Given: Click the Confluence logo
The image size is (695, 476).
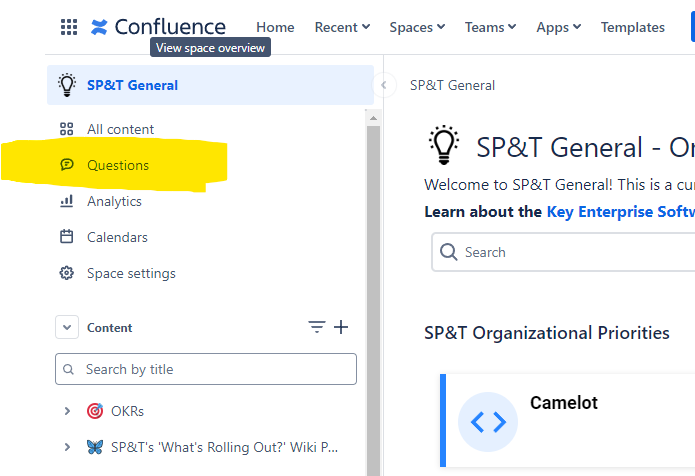Looking at the screenshot, I should (158, 27).
